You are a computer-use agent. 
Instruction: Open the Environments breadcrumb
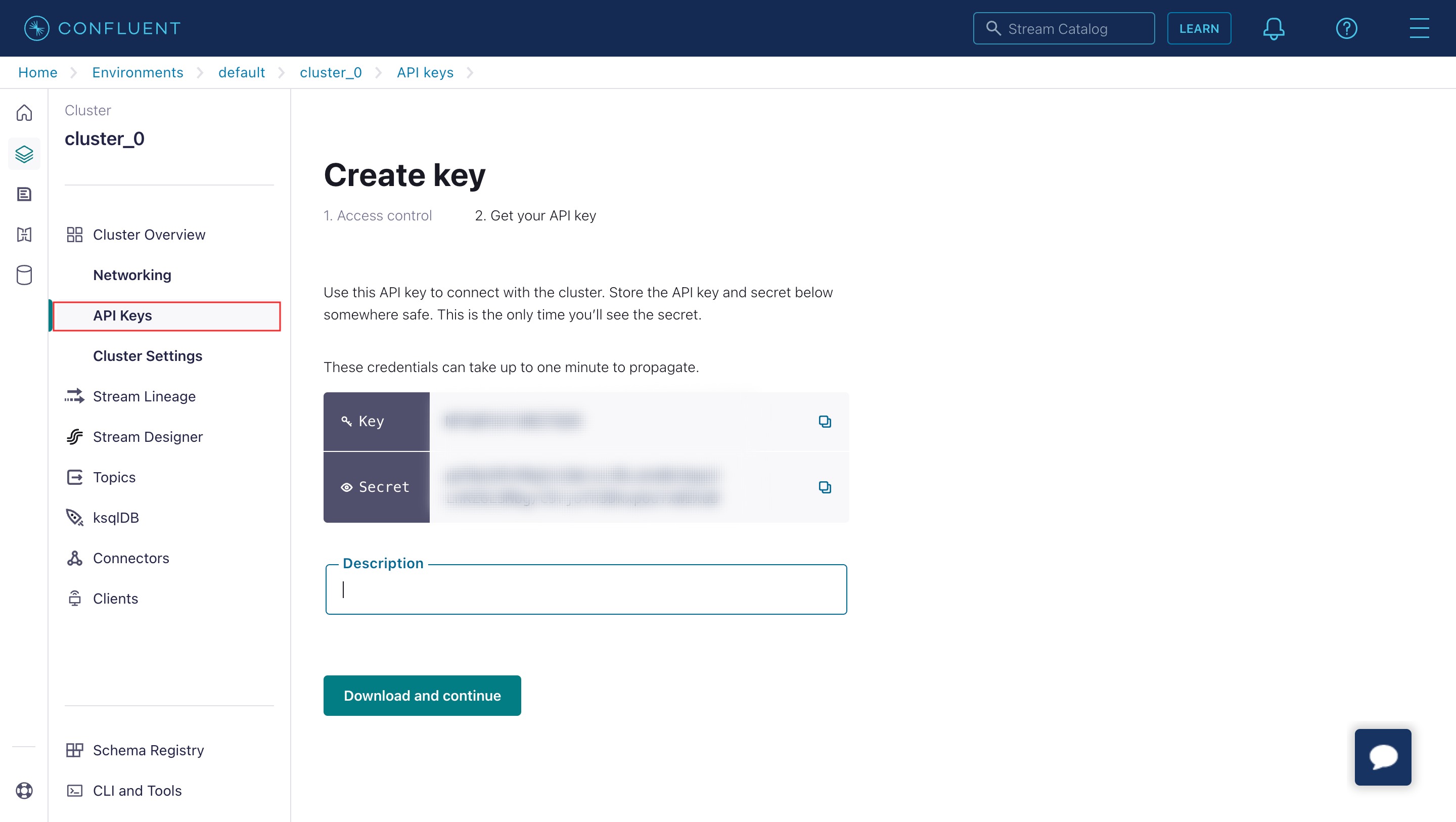point(138,72)
